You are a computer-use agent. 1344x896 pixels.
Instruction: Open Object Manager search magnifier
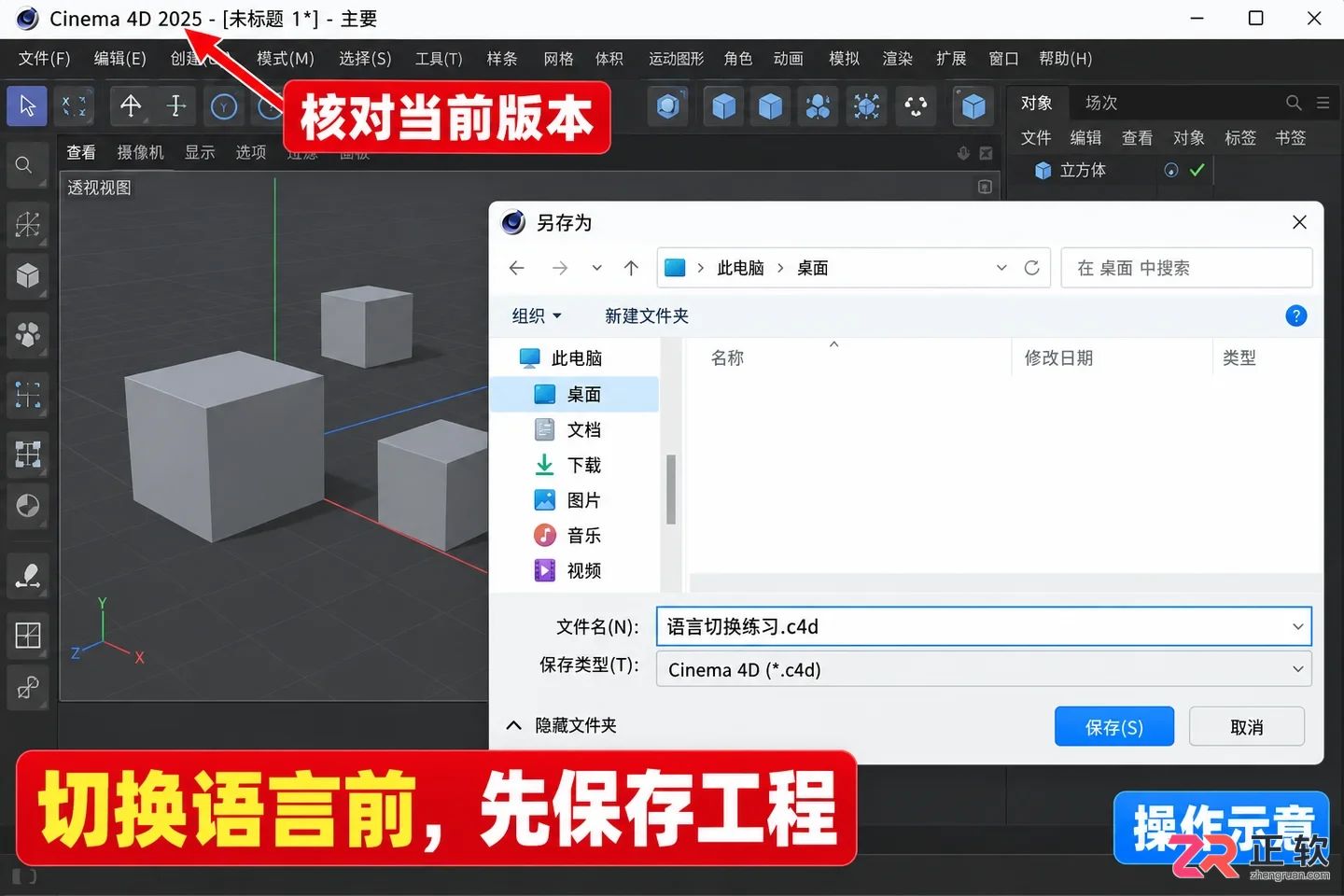(1294, 103)
